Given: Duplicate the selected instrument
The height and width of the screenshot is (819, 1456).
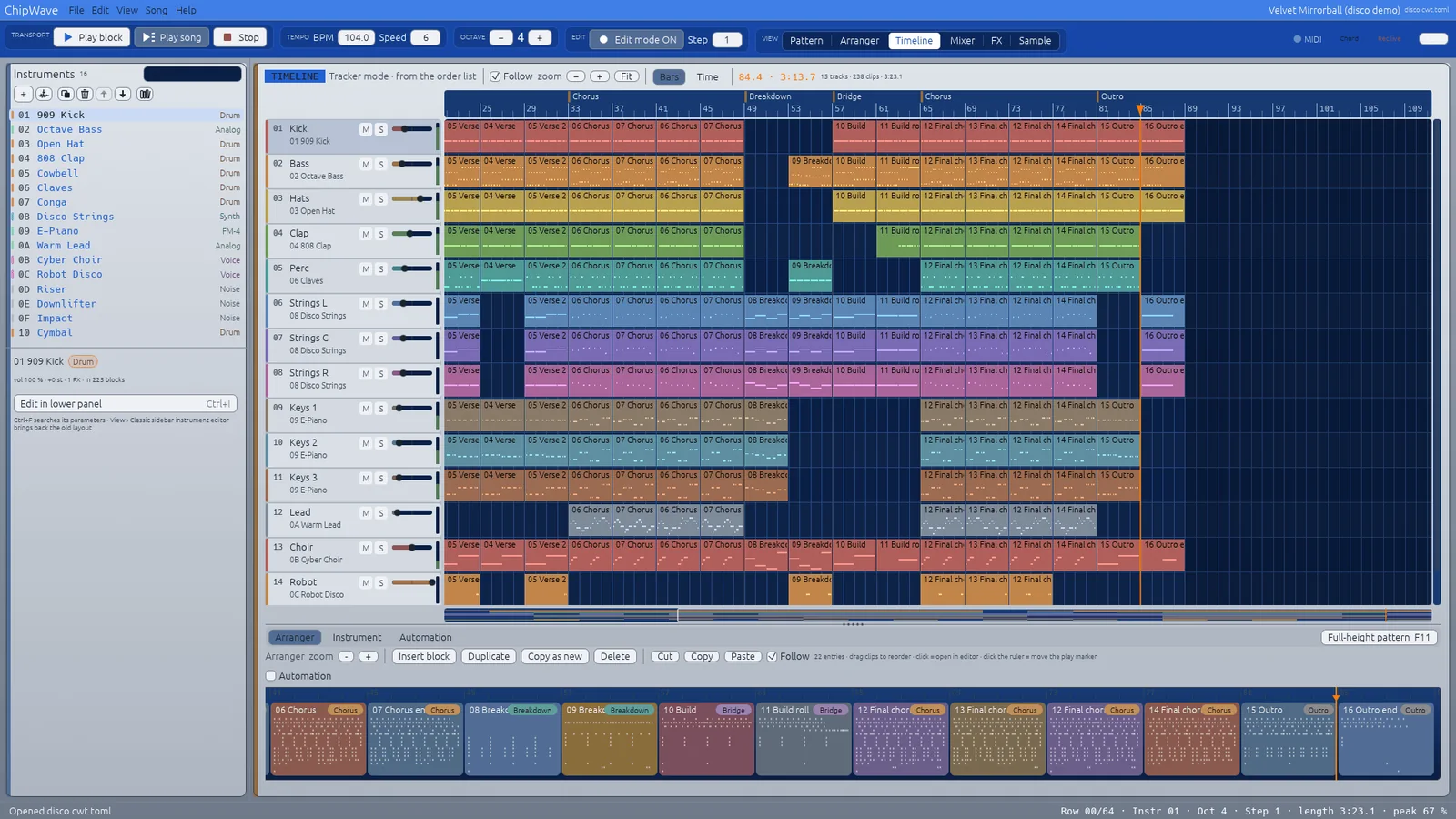Looking at the screenshot, I should pos(66,94).
